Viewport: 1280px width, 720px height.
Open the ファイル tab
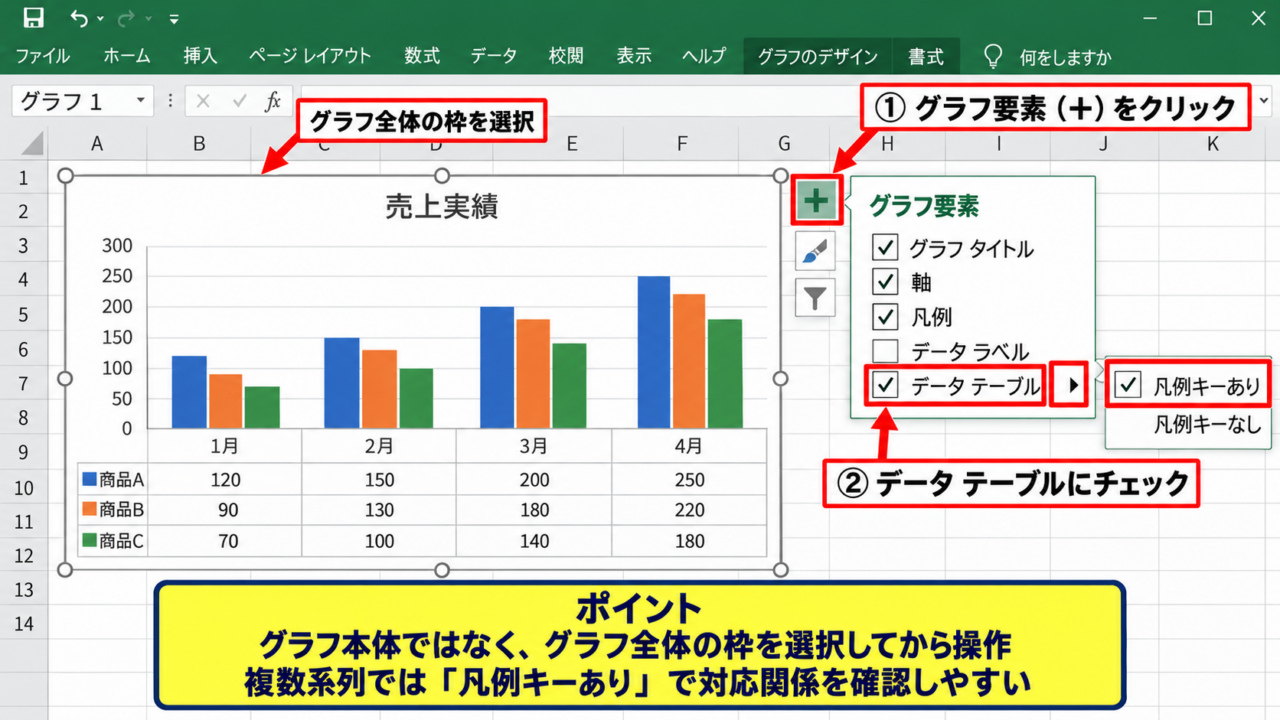pyautogui.click(x=42, y=56)
